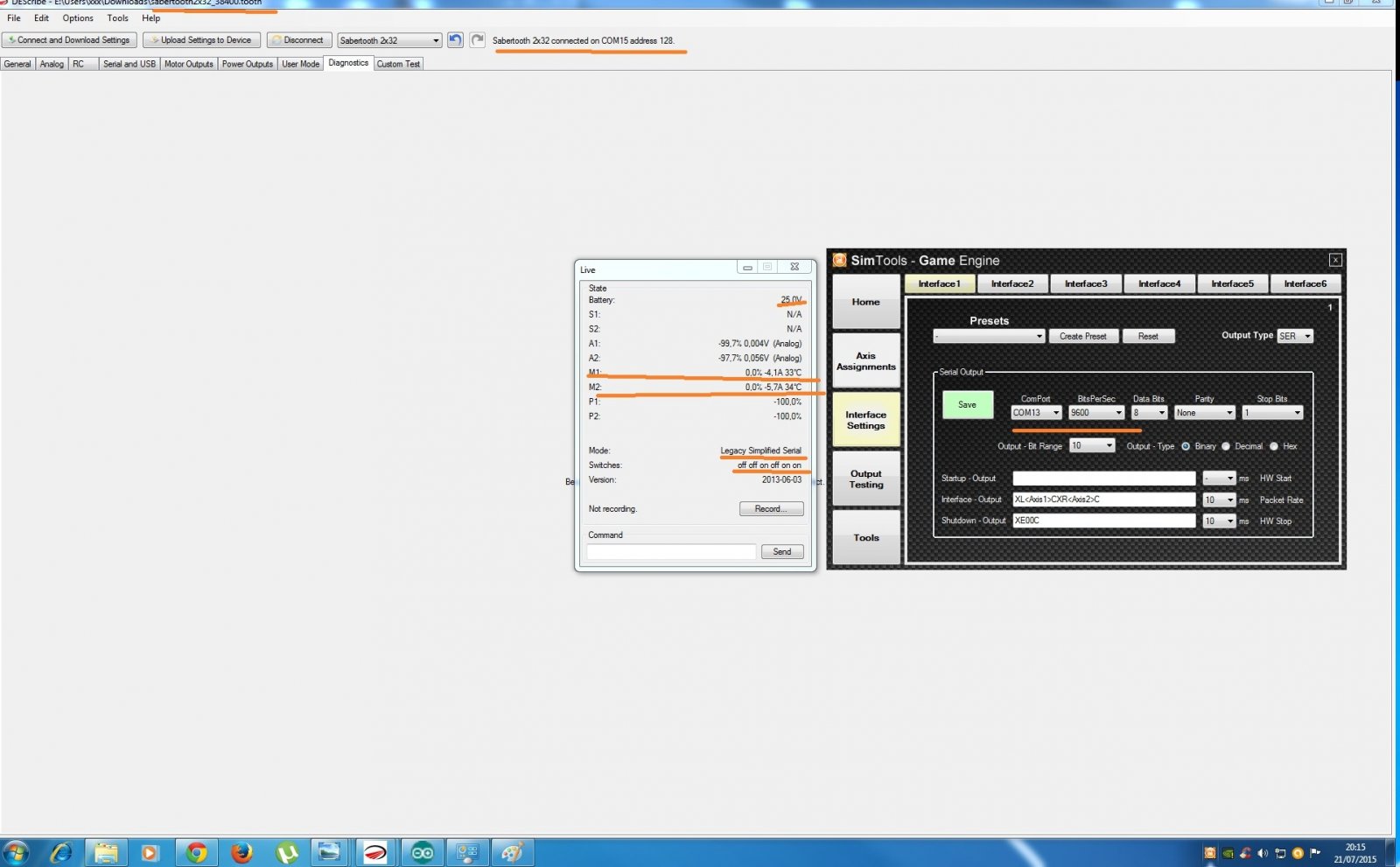The width and height of the screenshot is (1400, 867).
Task: Open the Help menu
Action: click(x=151, y=17)
